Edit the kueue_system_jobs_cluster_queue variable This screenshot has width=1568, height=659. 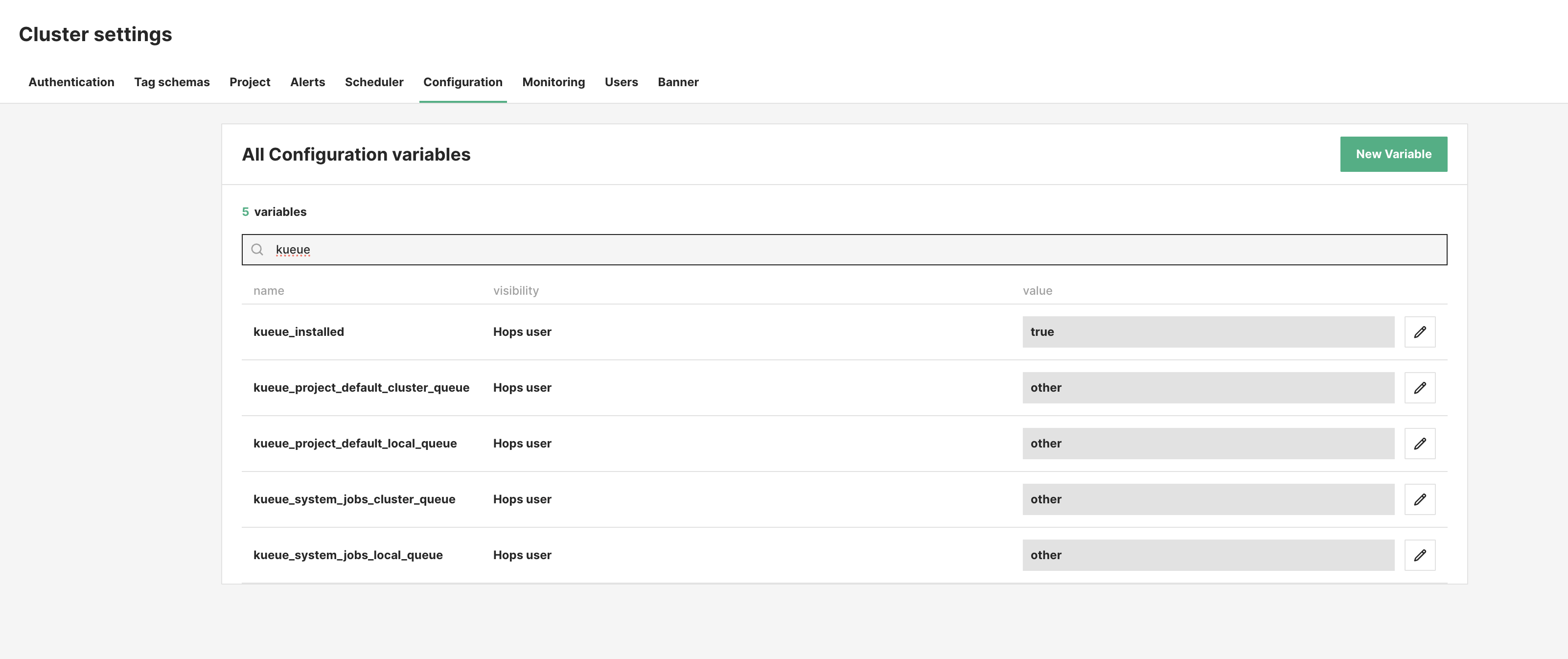coord(1420,499)
